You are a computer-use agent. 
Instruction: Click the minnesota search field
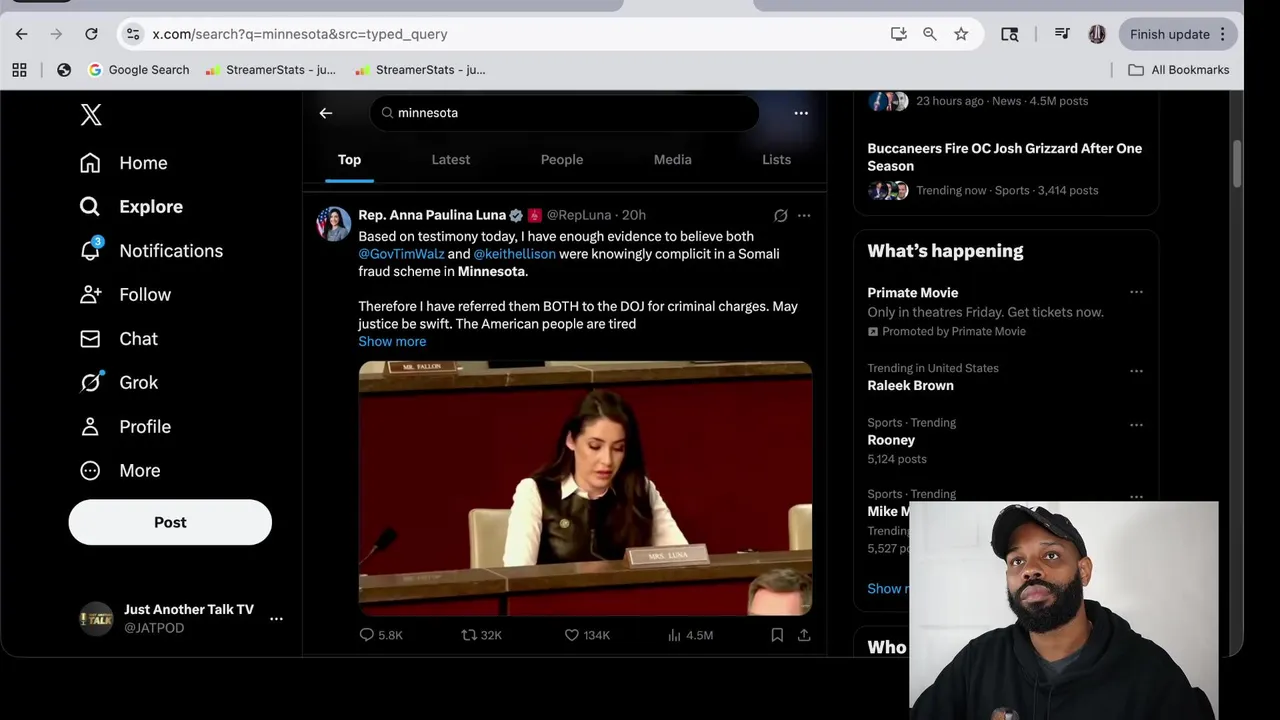coord(564,113)
